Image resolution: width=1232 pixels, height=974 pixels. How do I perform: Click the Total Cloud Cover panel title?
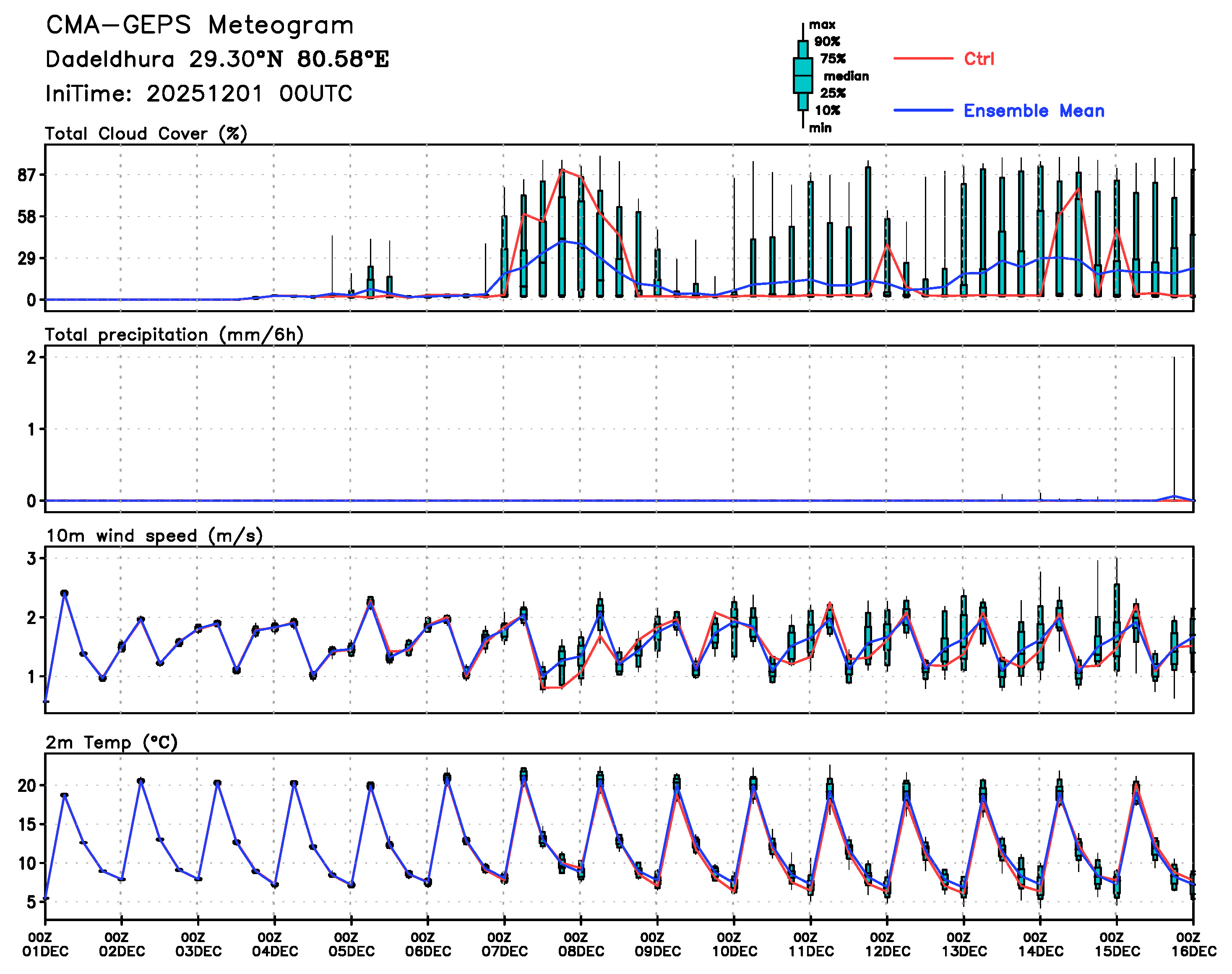(146, 134)
